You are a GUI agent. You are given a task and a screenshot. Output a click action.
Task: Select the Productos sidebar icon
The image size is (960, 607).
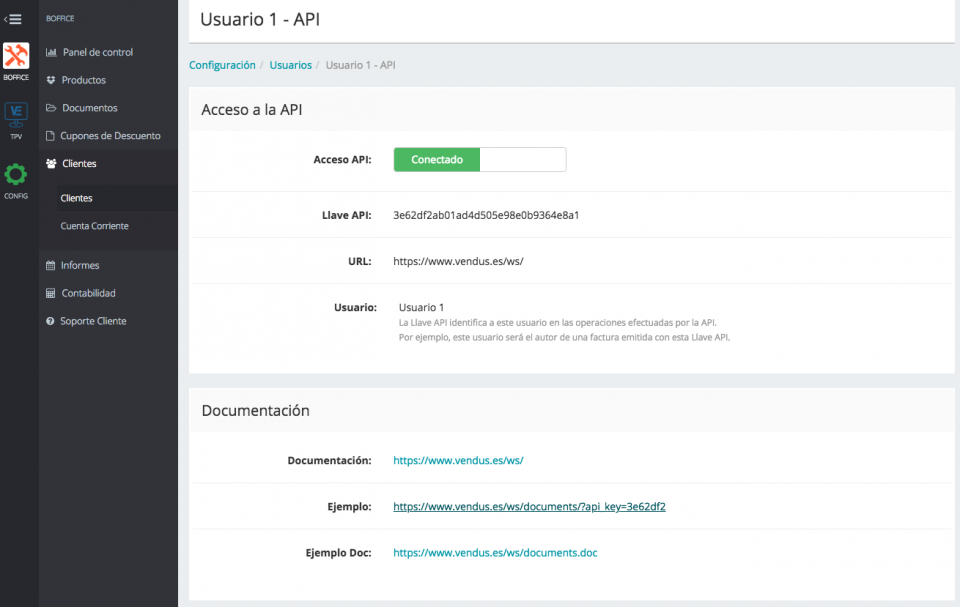pyautogui.click(x=49, y=79)
